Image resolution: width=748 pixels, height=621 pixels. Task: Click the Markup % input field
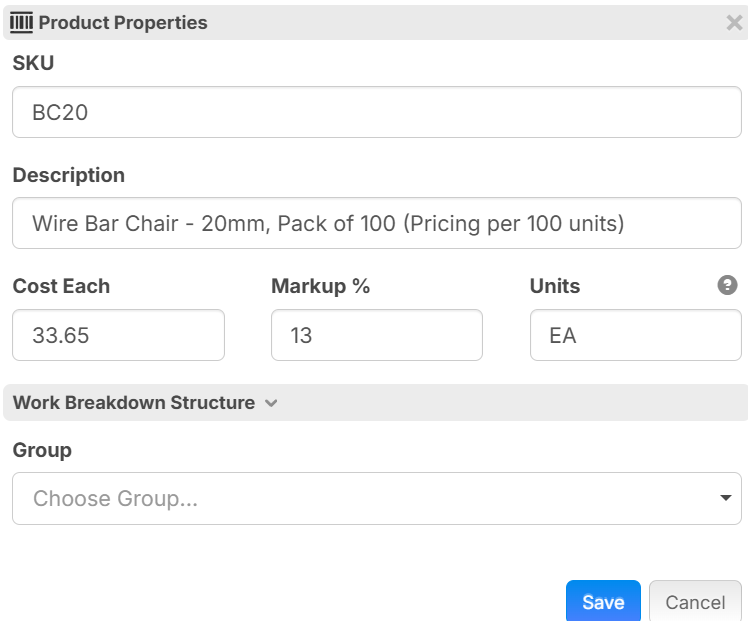click(x=376, y=335)
